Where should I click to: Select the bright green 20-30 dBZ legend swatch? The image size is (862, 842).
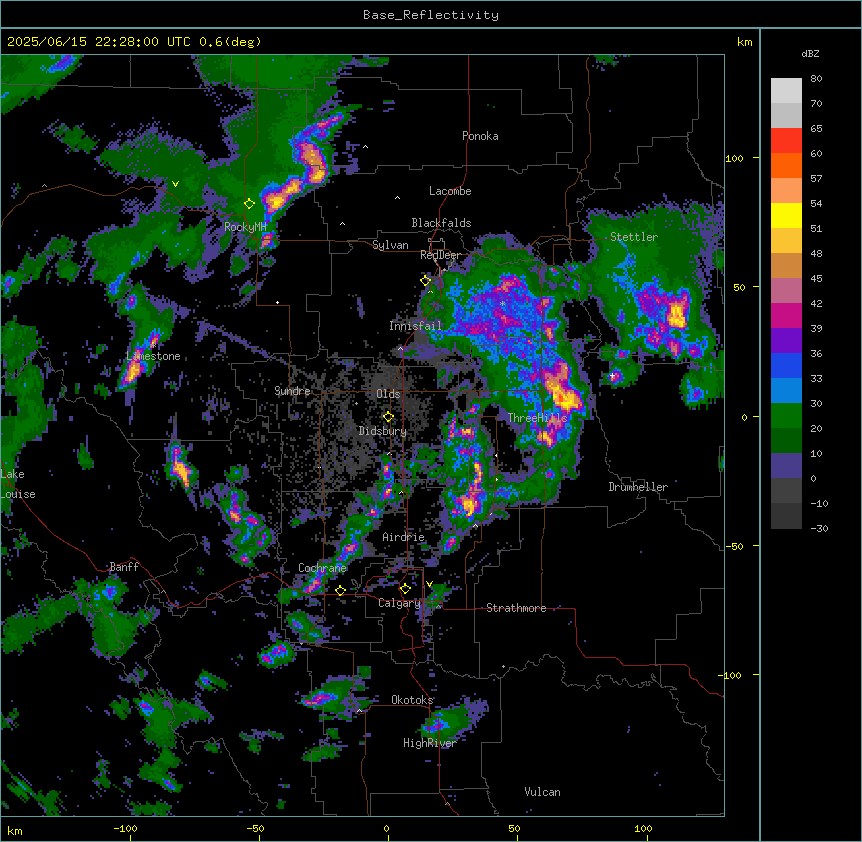786,416
